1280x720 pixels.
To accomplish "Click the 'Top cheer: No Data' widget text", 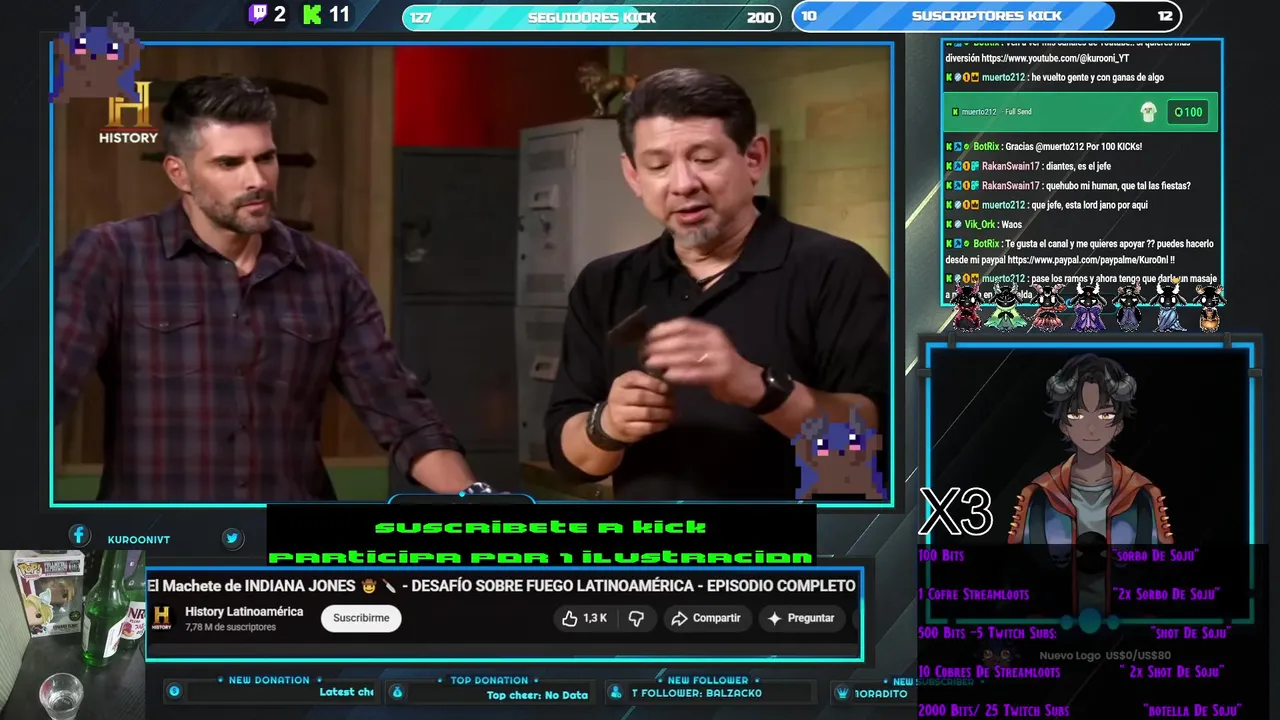I will click(537, 695).
